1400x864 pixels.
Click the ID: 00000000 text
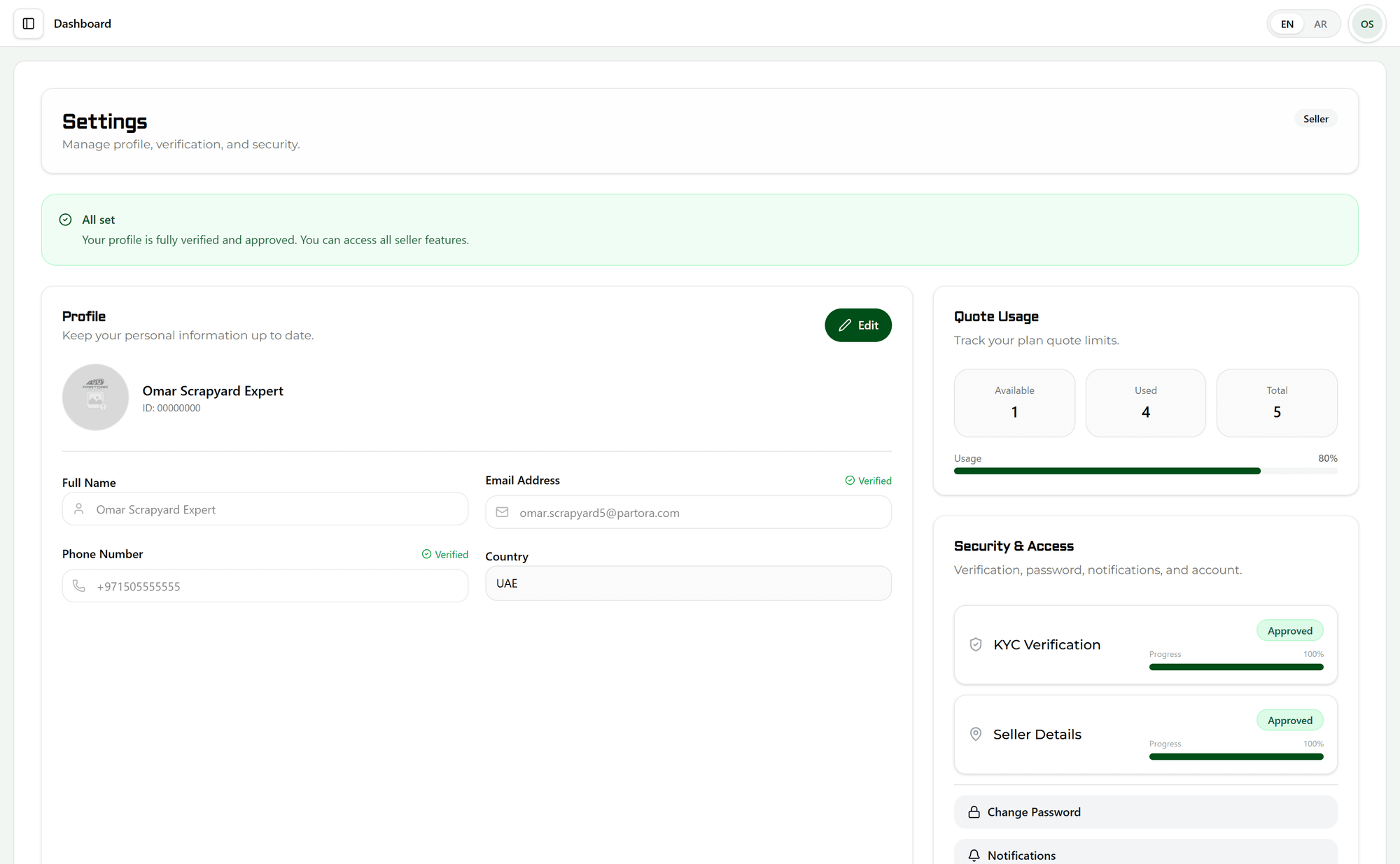tap(171, 408)
